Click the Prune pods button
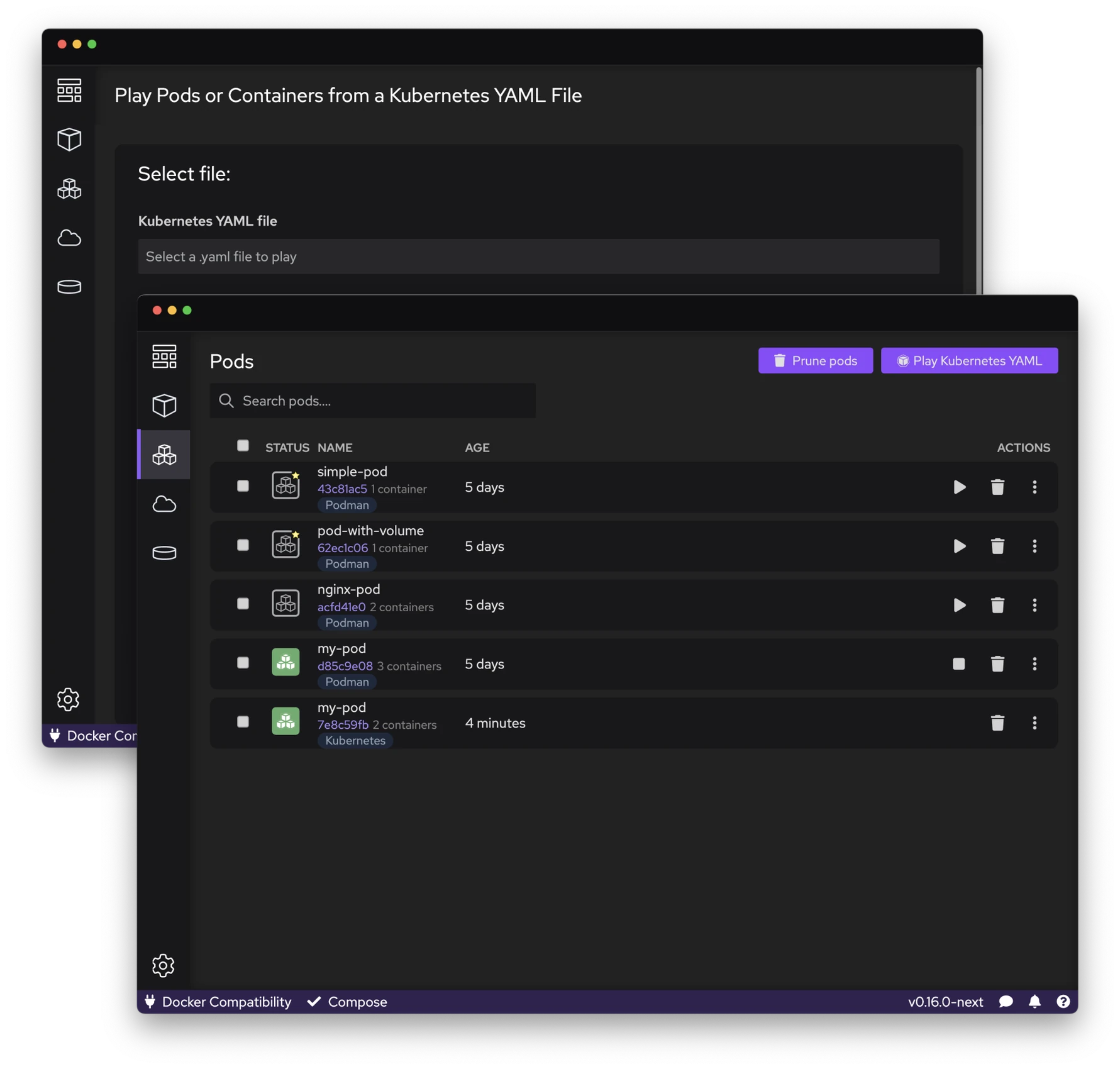Image resolution: width=1120 pixels, height=1069 pixels. pyautogui.click(x=815, y=360)
